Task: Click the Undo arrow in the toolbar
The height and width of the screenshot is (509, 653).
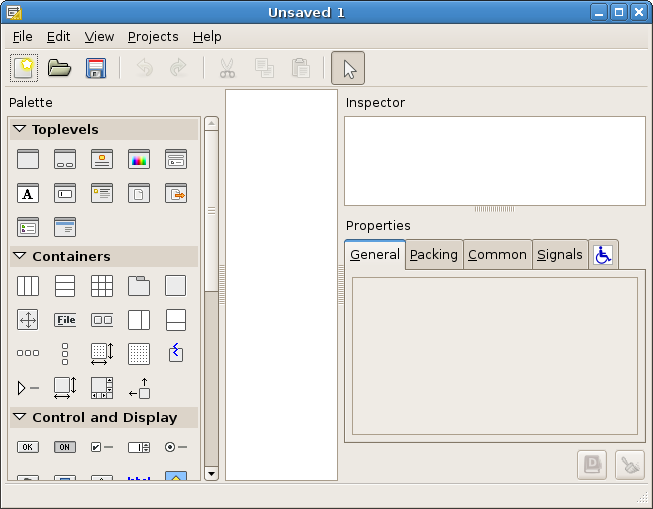Action: pyautogui.click(x=145, y=68)
